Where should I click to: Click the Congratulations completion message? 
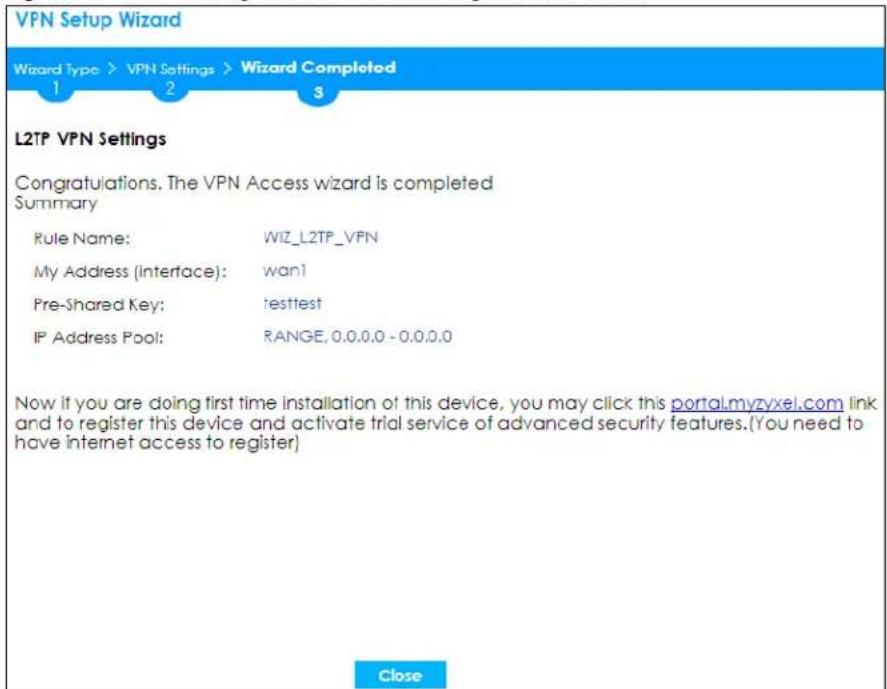pyautogui.click(x=254, y=183)
